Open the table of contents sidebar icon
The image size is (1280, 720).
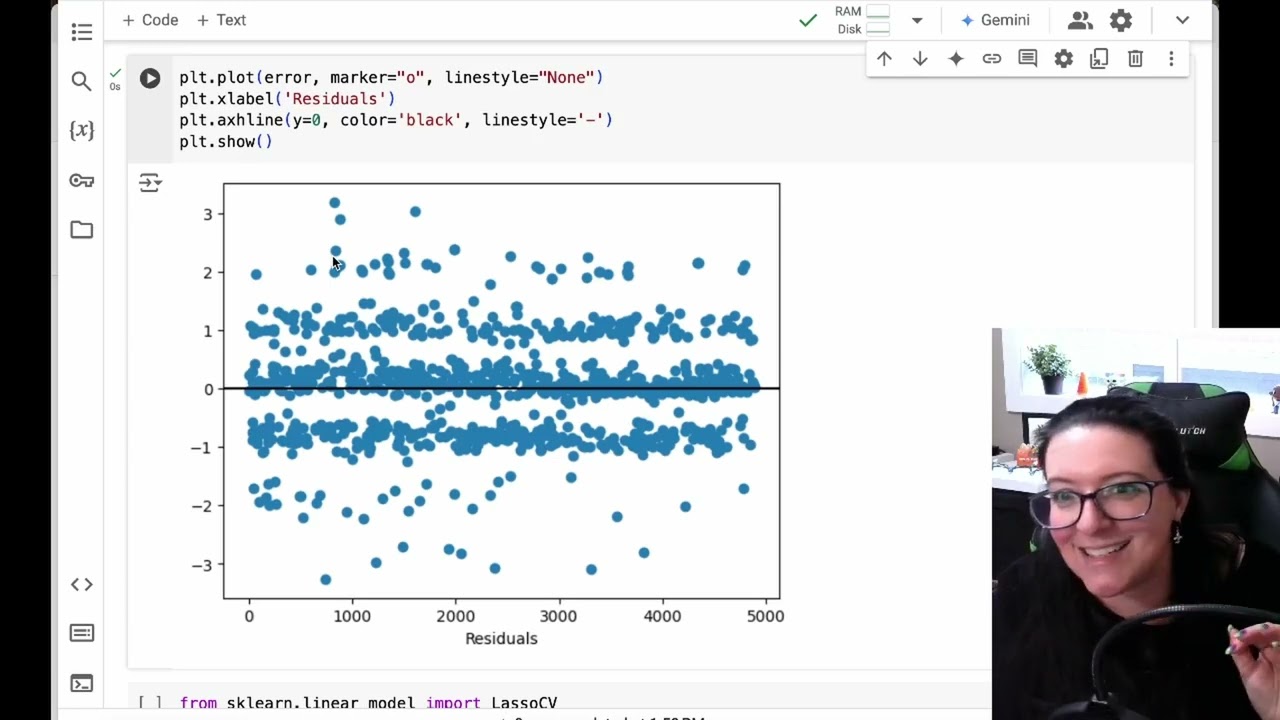(x=82, y=32)
